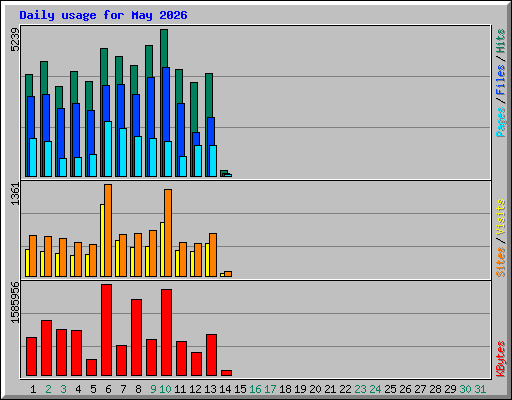Click the orange visits bar for day 6

[x=108, y=230]
